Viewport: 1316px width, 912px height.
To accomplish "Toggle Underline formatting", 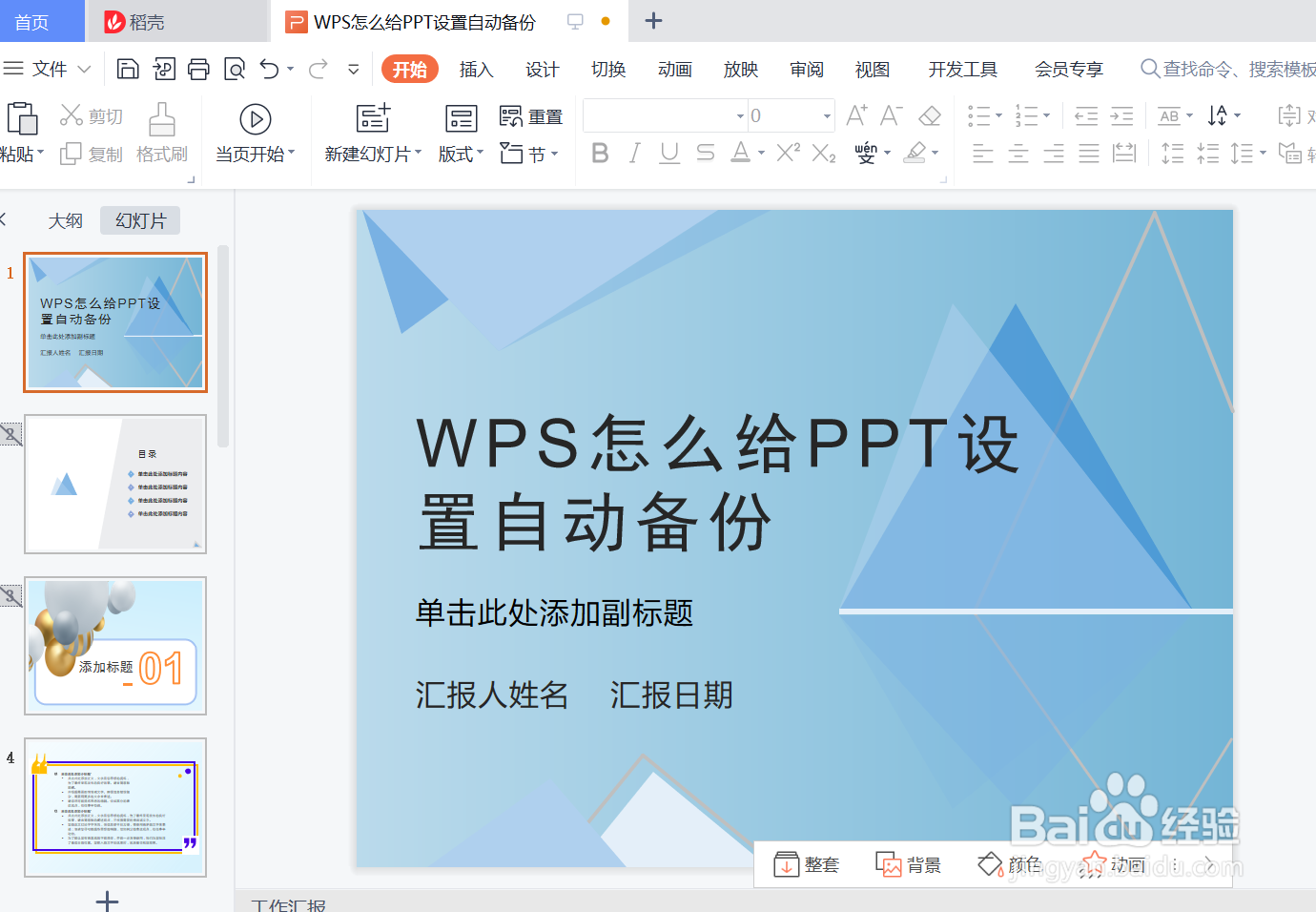I will [x=669, y=153].
